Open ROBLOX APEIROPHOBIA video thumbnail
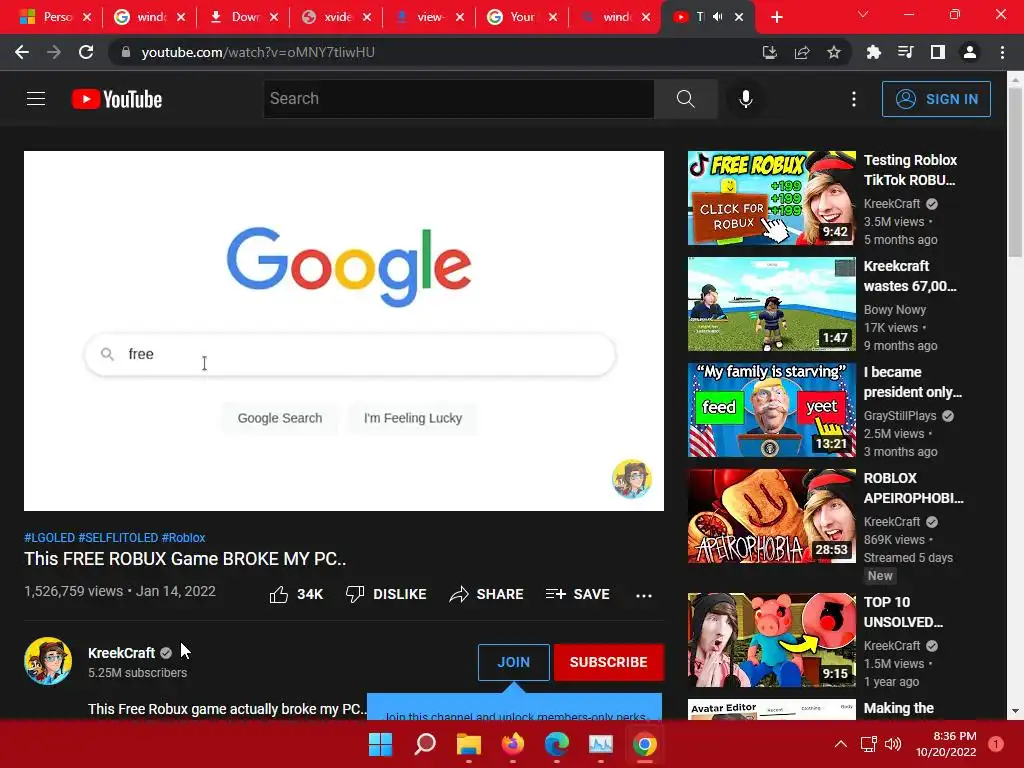The image size is (1024, 768). (x=771, y=516)
